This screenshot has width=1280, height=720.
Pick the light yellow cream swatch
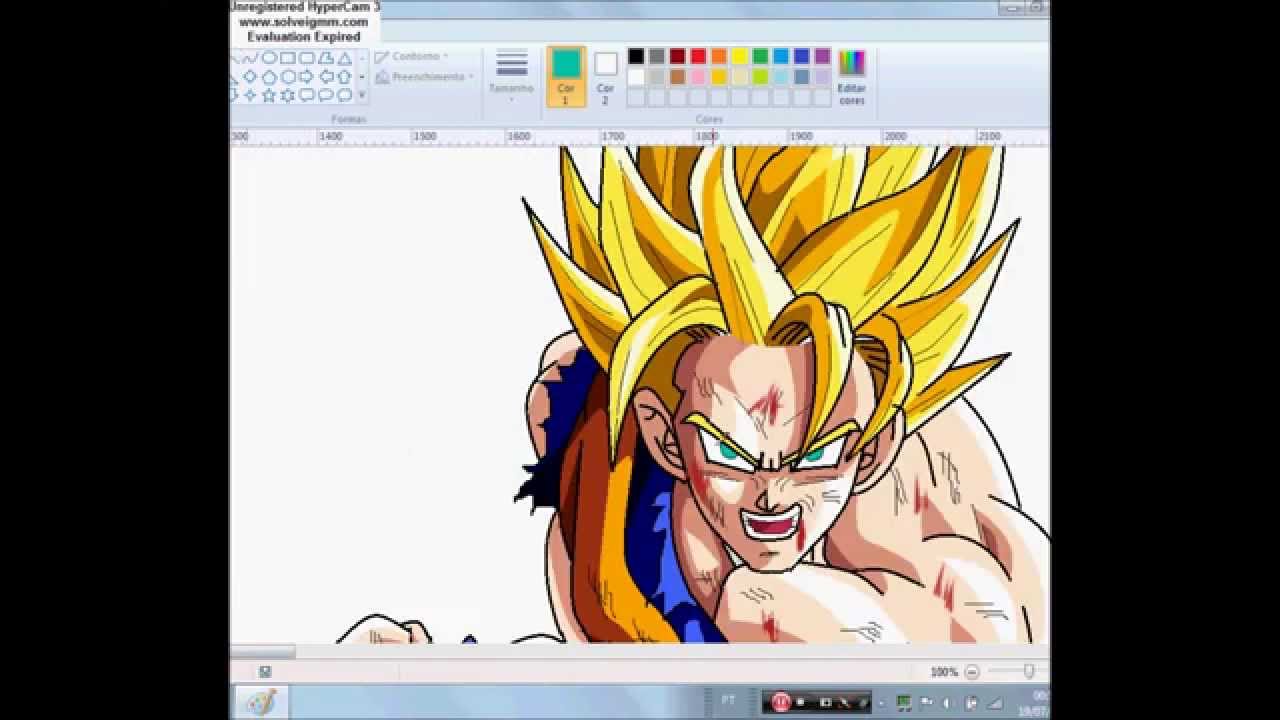(740, 77)
